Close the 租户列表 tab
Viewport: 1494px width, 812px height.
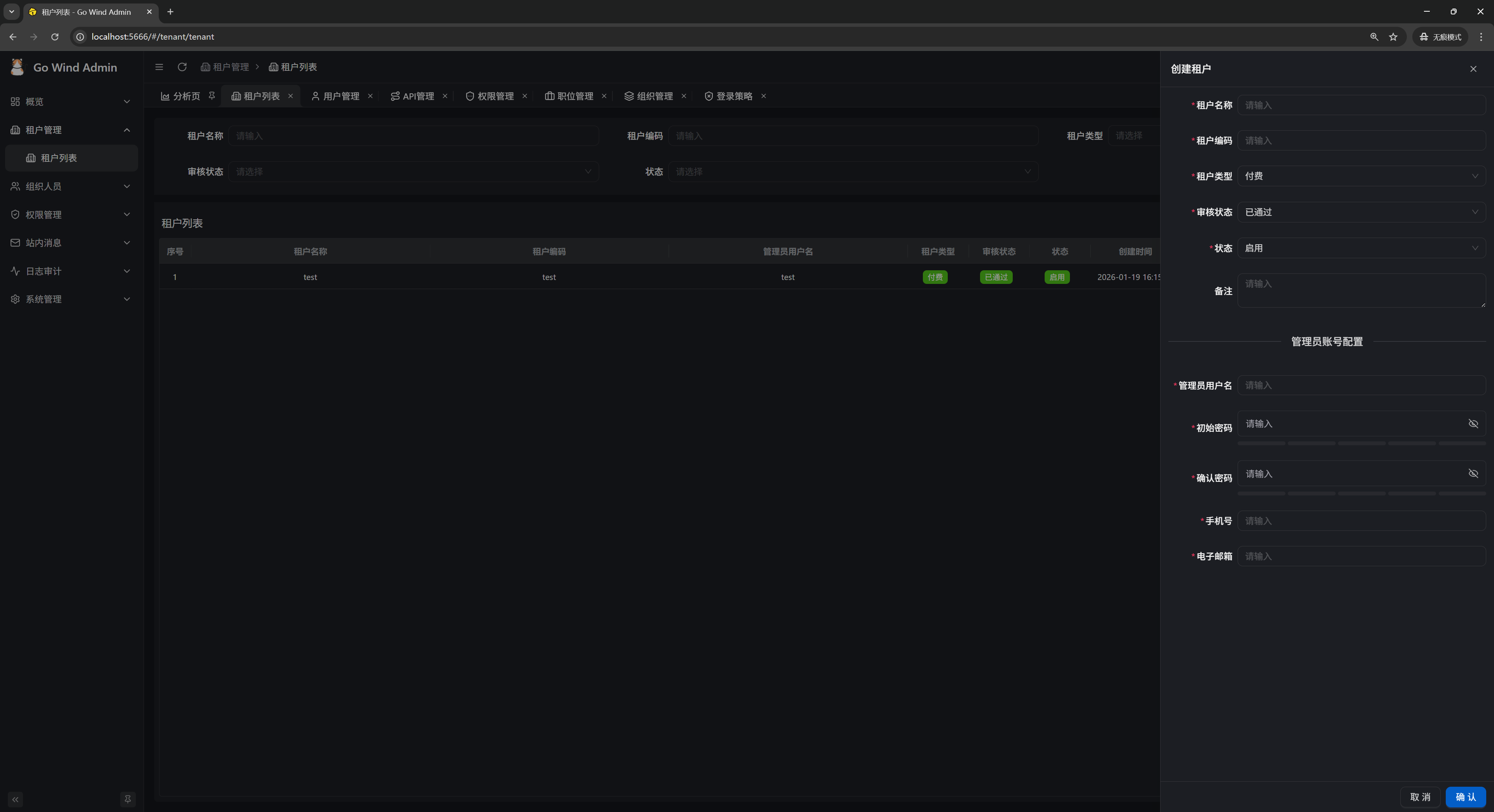(291, 96)
